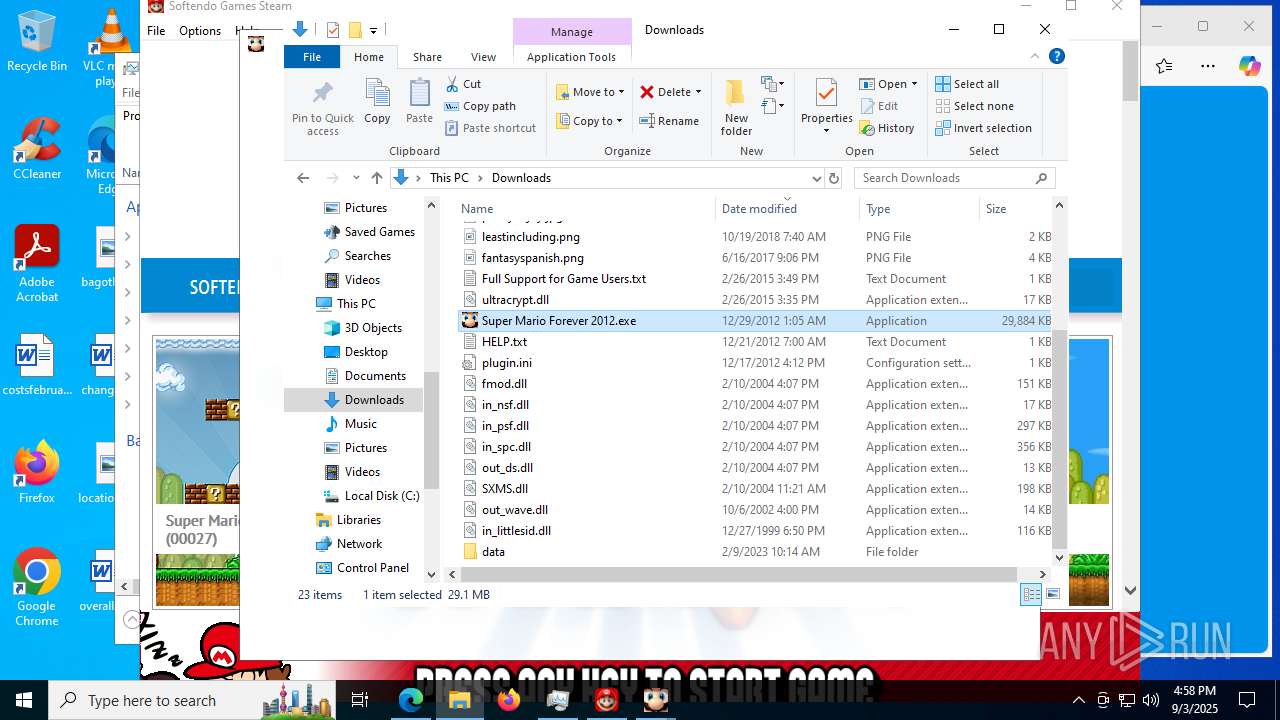Open Firefox desktop shortcut
Image resolution: width=1280 pixels, height=720 pixels.
(37, 473)
